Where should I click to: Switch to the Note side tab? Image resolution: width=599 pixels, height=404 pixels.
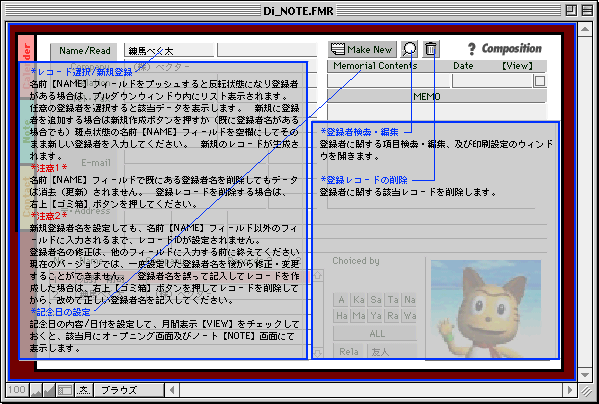tap(26, 131)
